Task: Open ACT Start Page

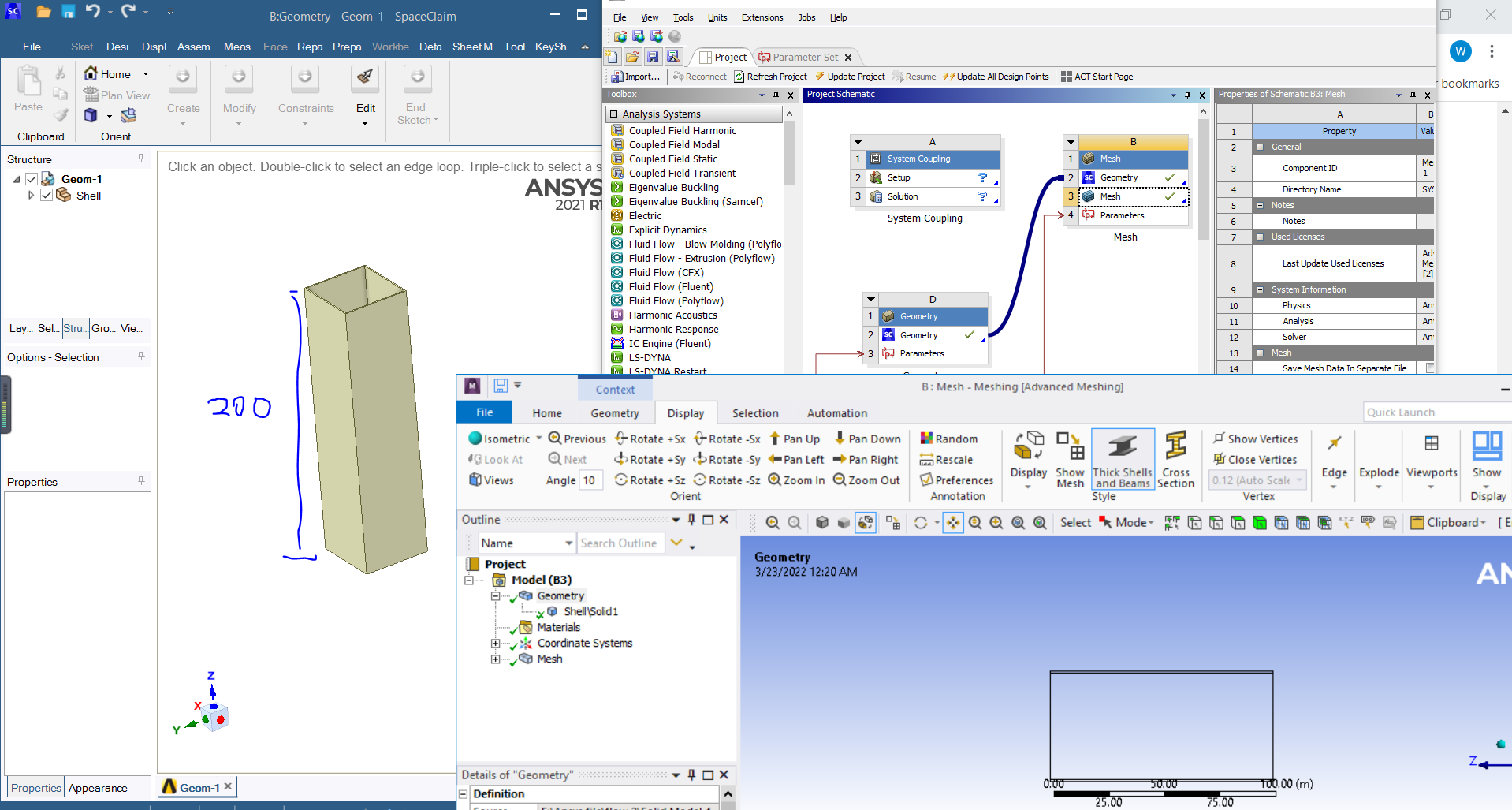Action: (x=1097, y=77)
